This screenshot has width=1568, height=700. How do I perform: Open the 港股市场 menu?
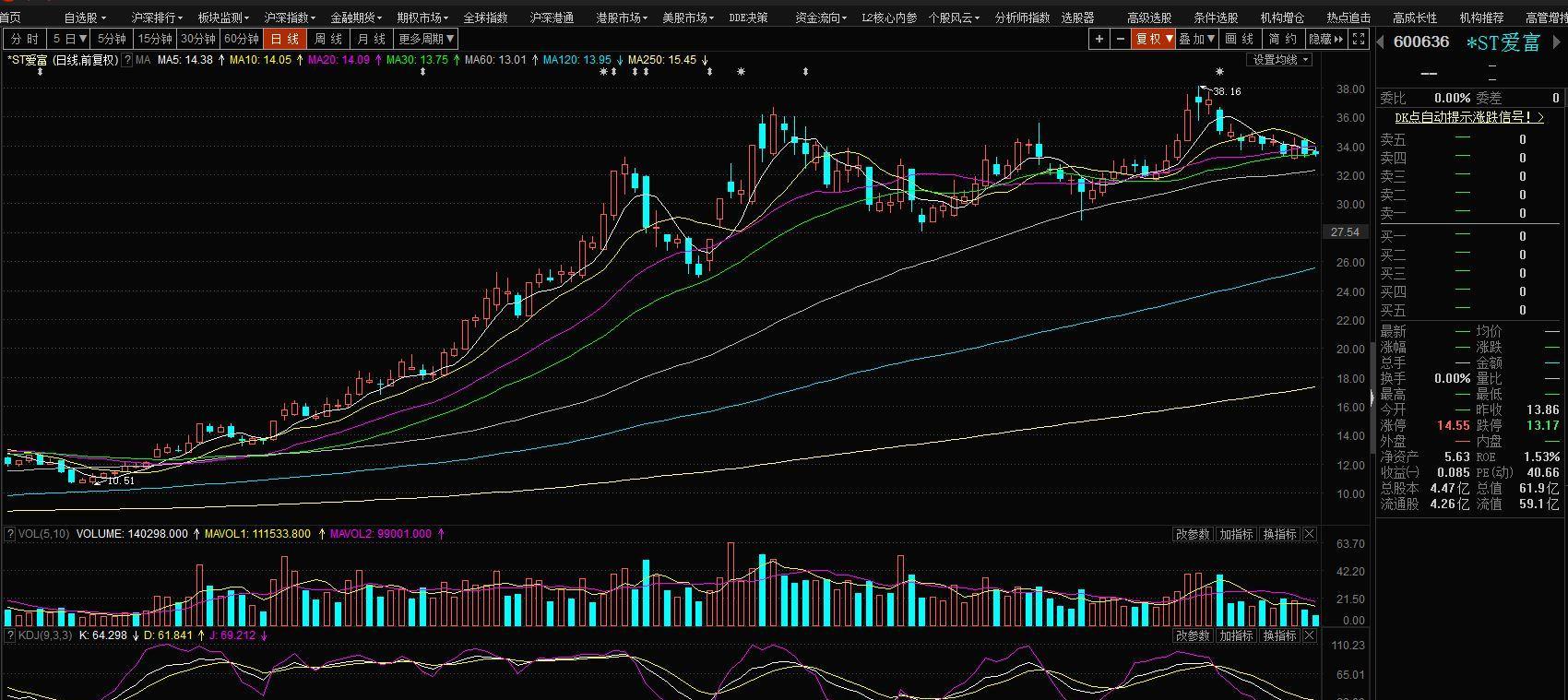click(622, 18)
